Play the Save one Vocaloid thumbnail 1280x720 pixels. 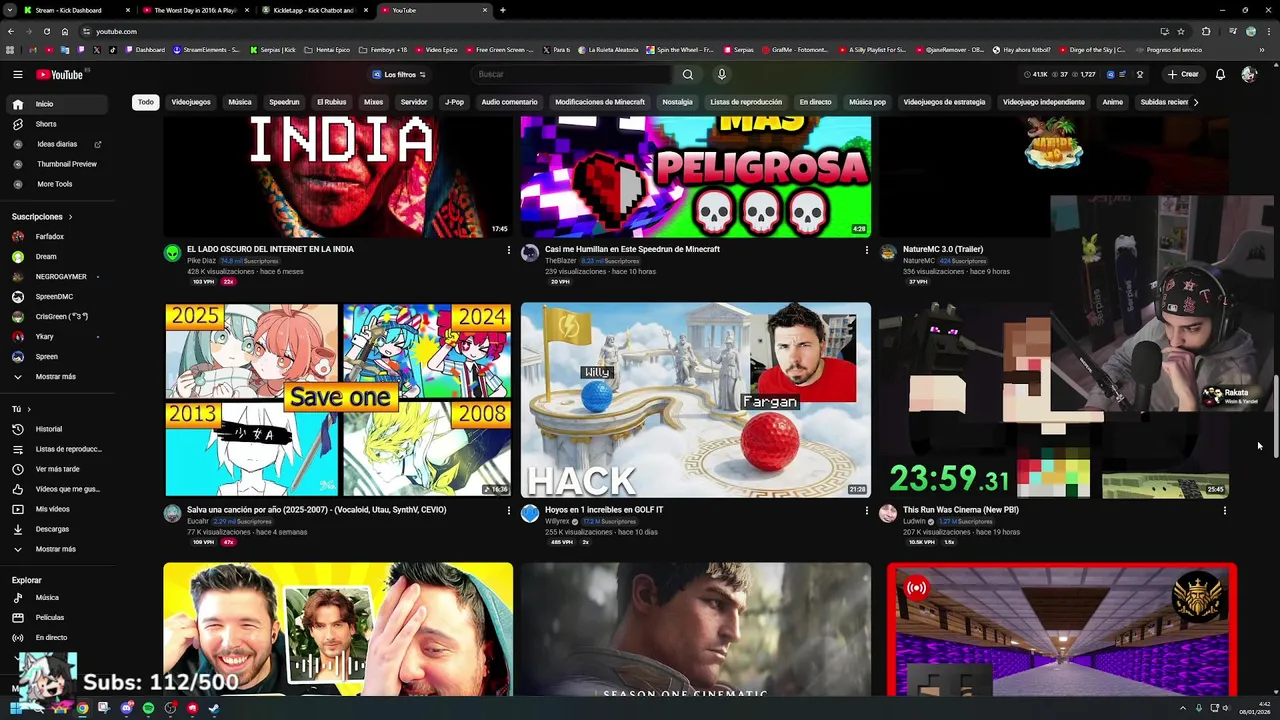tap(338, 399)
